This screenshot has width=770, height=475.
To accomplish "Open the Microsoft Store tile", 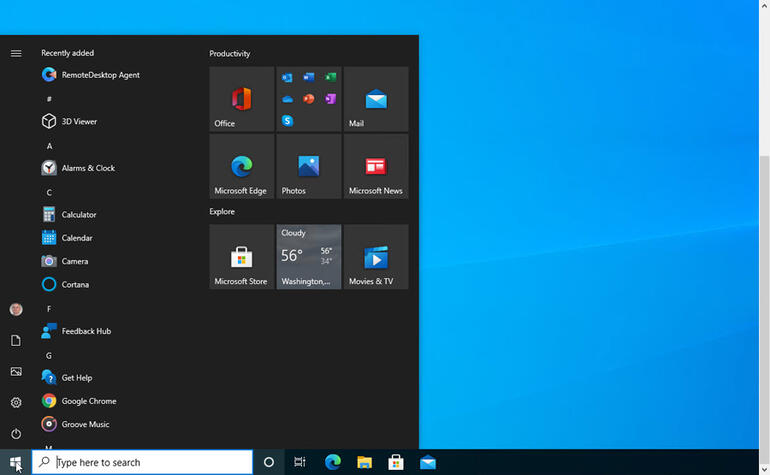I will [242, 257].
